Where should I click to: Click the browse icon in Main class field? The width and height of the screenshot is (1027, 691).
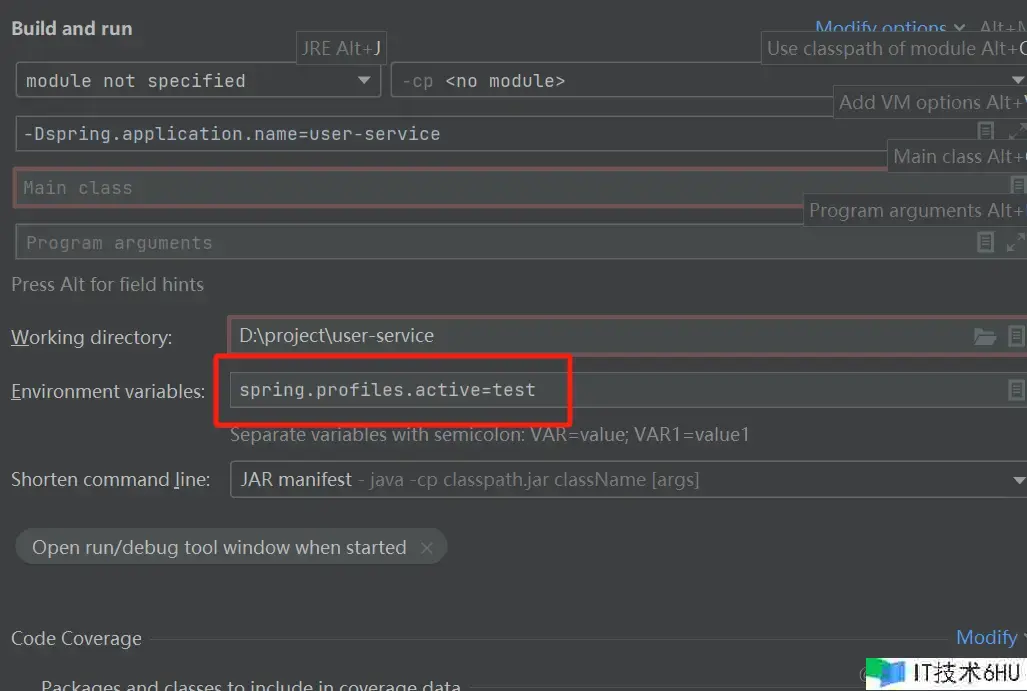1017,186
